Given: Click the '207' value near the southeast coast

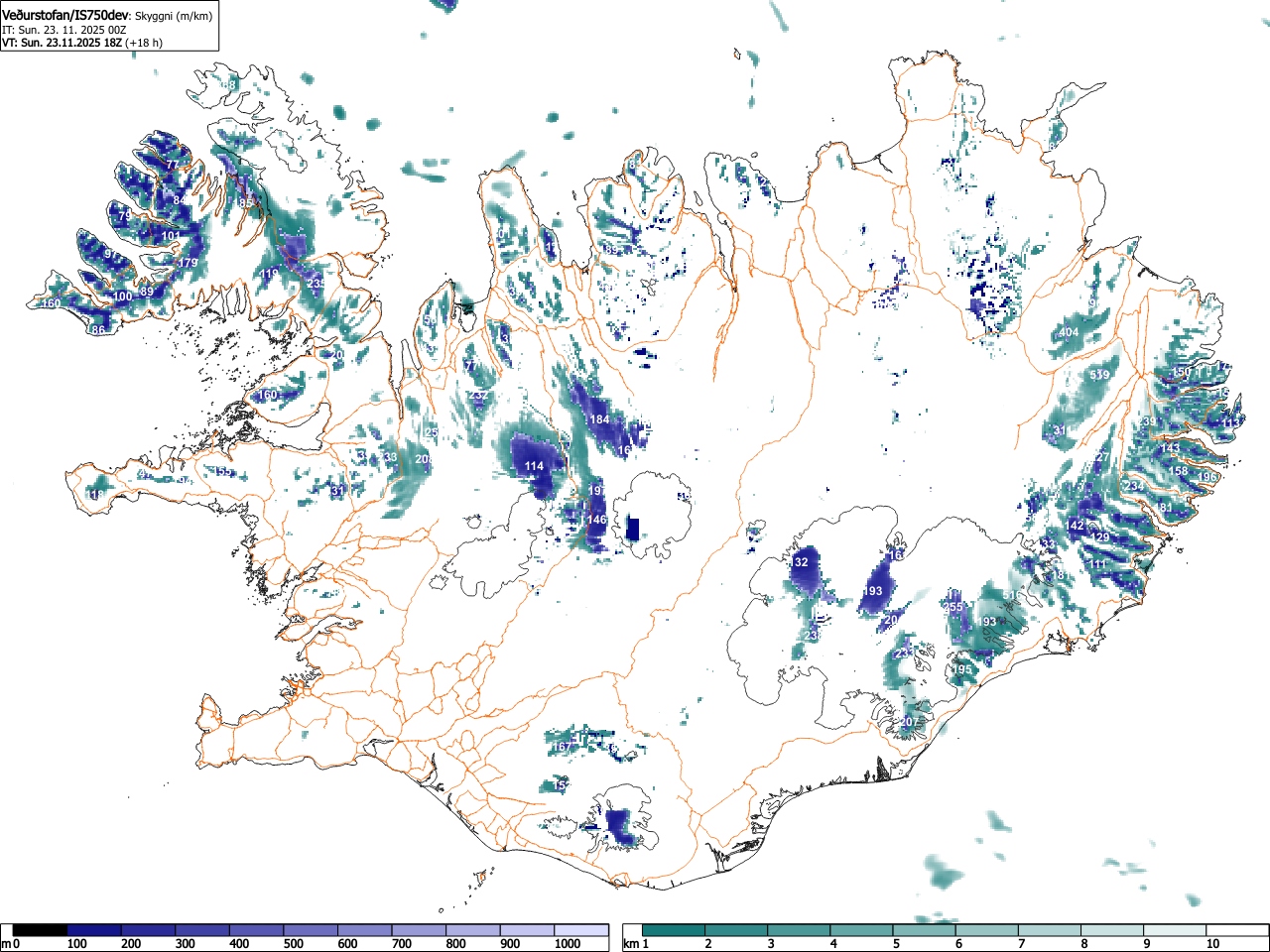Looking at the screenshot, I should [910, 722].
